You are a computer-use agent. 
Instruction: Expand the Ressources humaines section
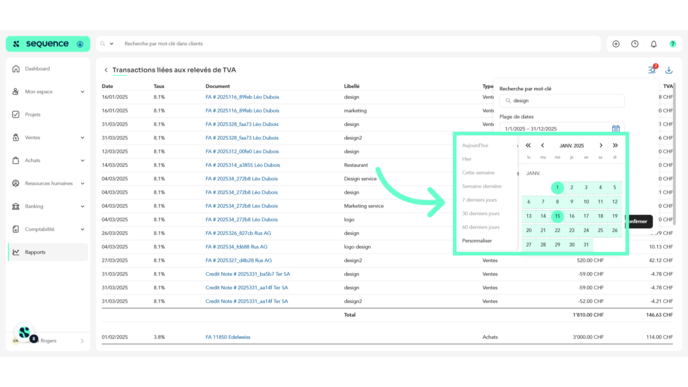pos(82,183)
